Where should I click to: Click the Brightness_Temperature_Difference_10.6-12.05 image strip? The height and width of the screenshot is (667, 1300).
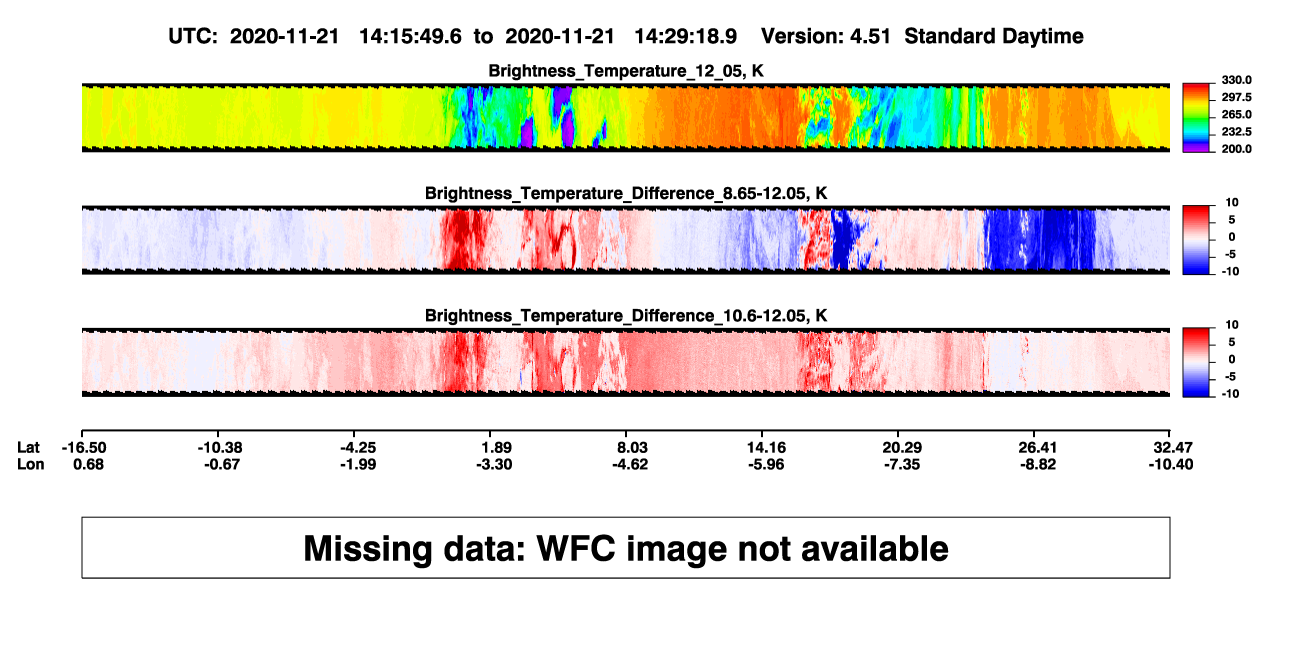tap(625, 362)
